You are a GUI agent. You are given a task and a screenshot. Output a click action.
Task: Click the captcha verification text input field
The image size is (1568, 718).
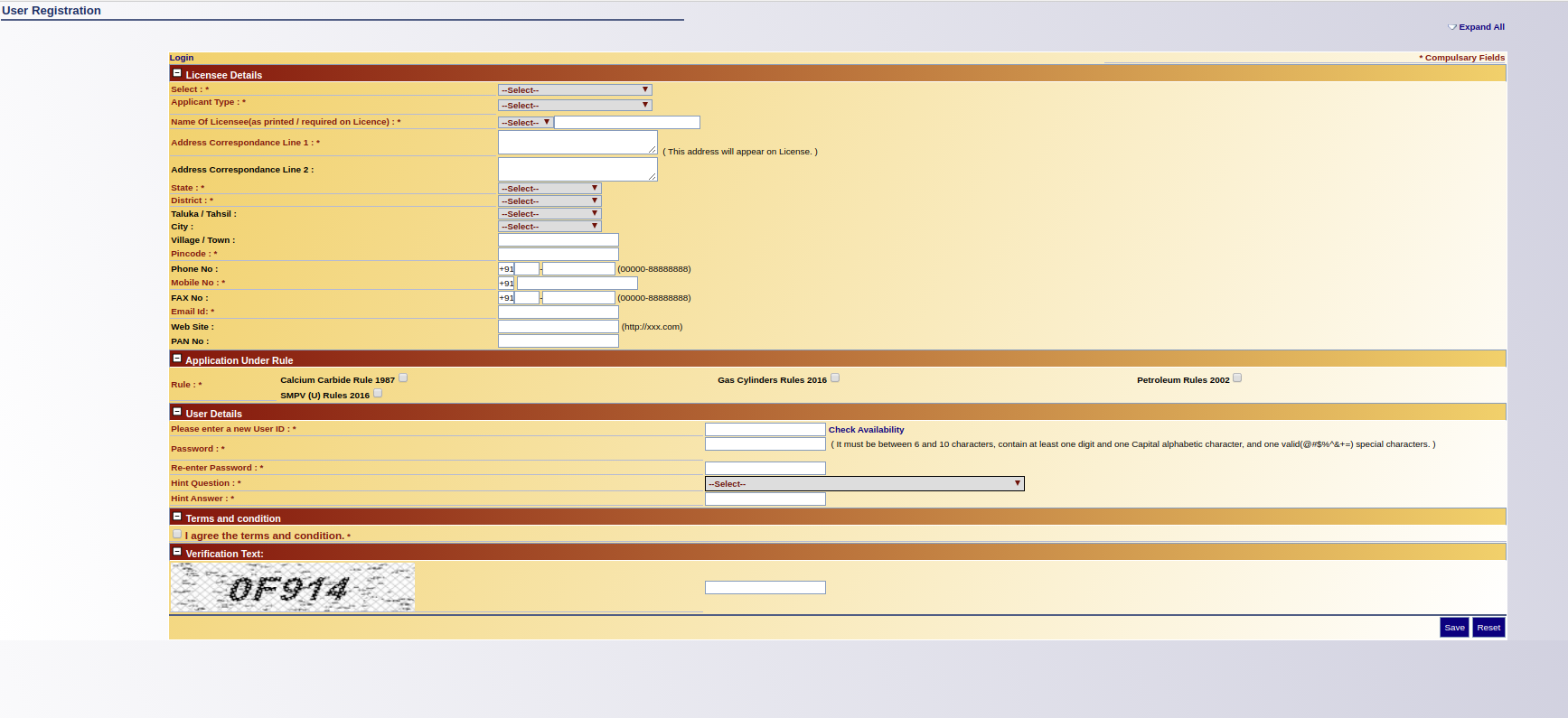pyautogui.click(x=765, y=588)
